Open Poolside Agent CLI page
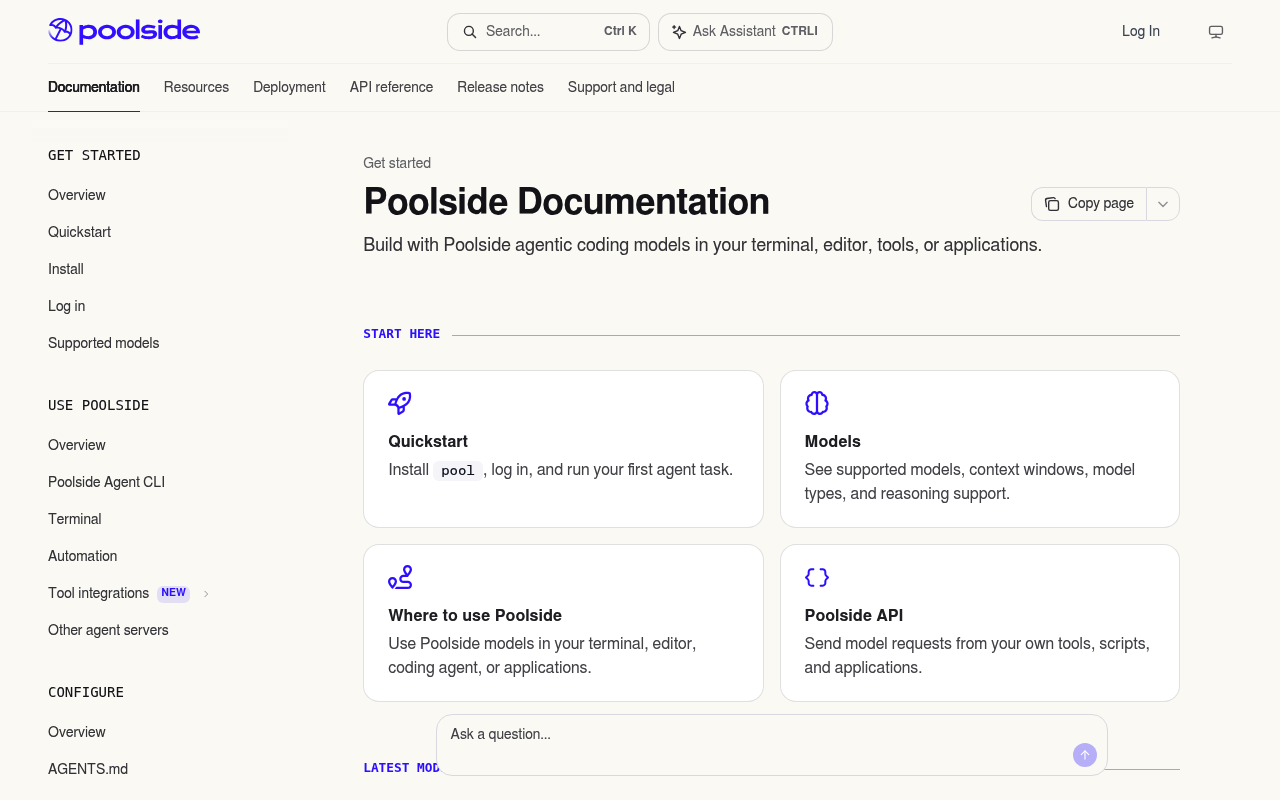The width and height of the screenshot is (1280, 800). [x=106, y=482]
